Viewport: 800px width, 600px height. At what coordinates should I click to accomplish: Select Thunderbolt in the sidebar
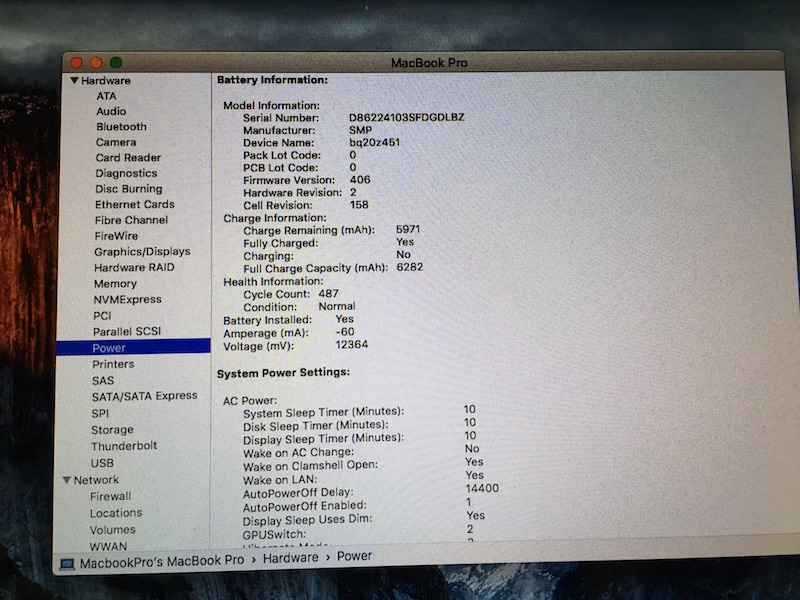pos(124,446)
